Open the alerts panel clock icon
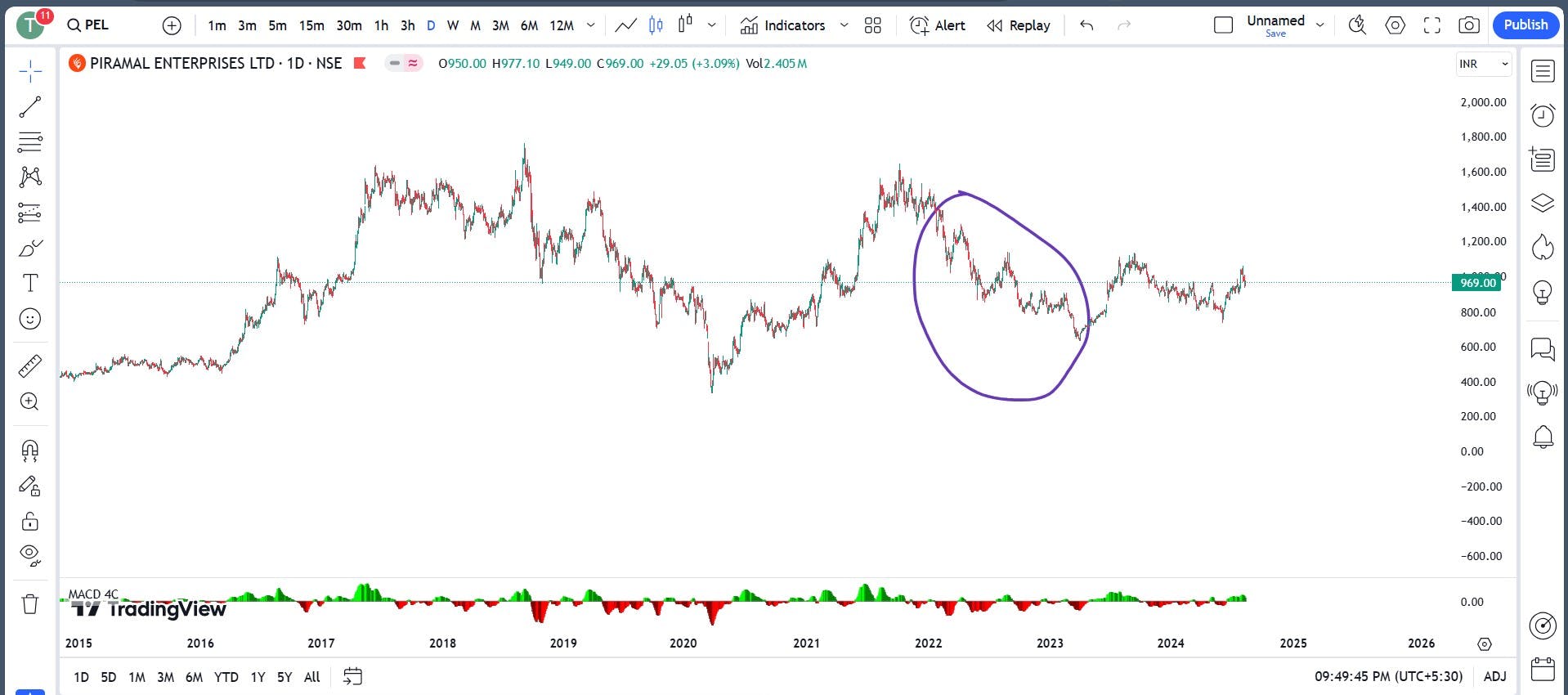Image resolution: width=1568 pixels, height=695 pixels. [1543, 115]
